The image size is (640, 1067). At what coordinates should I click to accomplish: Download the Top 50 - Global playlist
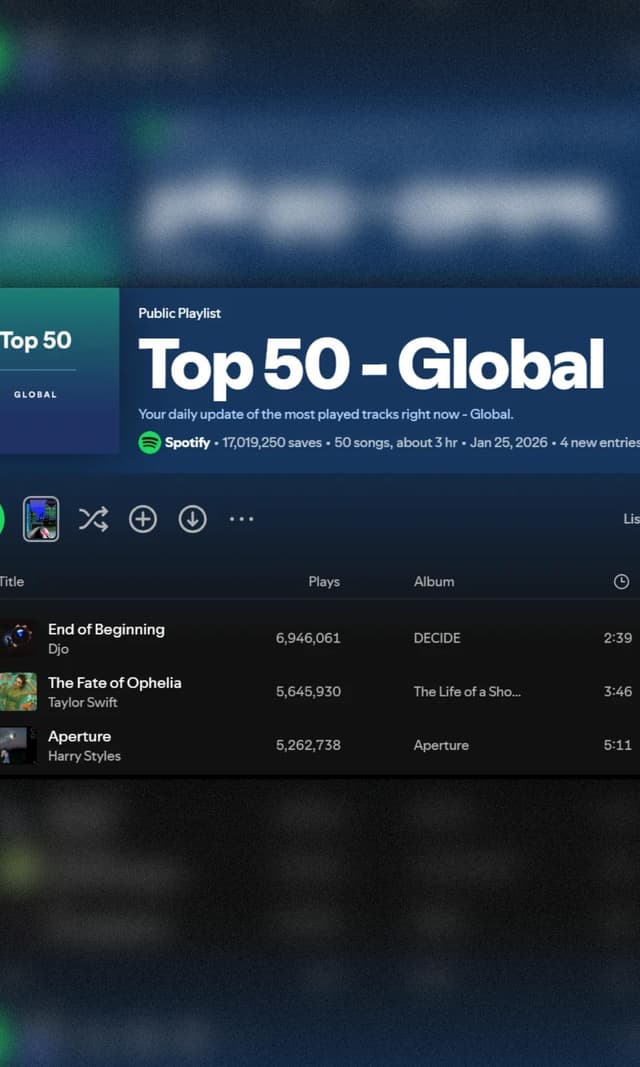click(x=192, y=519)
